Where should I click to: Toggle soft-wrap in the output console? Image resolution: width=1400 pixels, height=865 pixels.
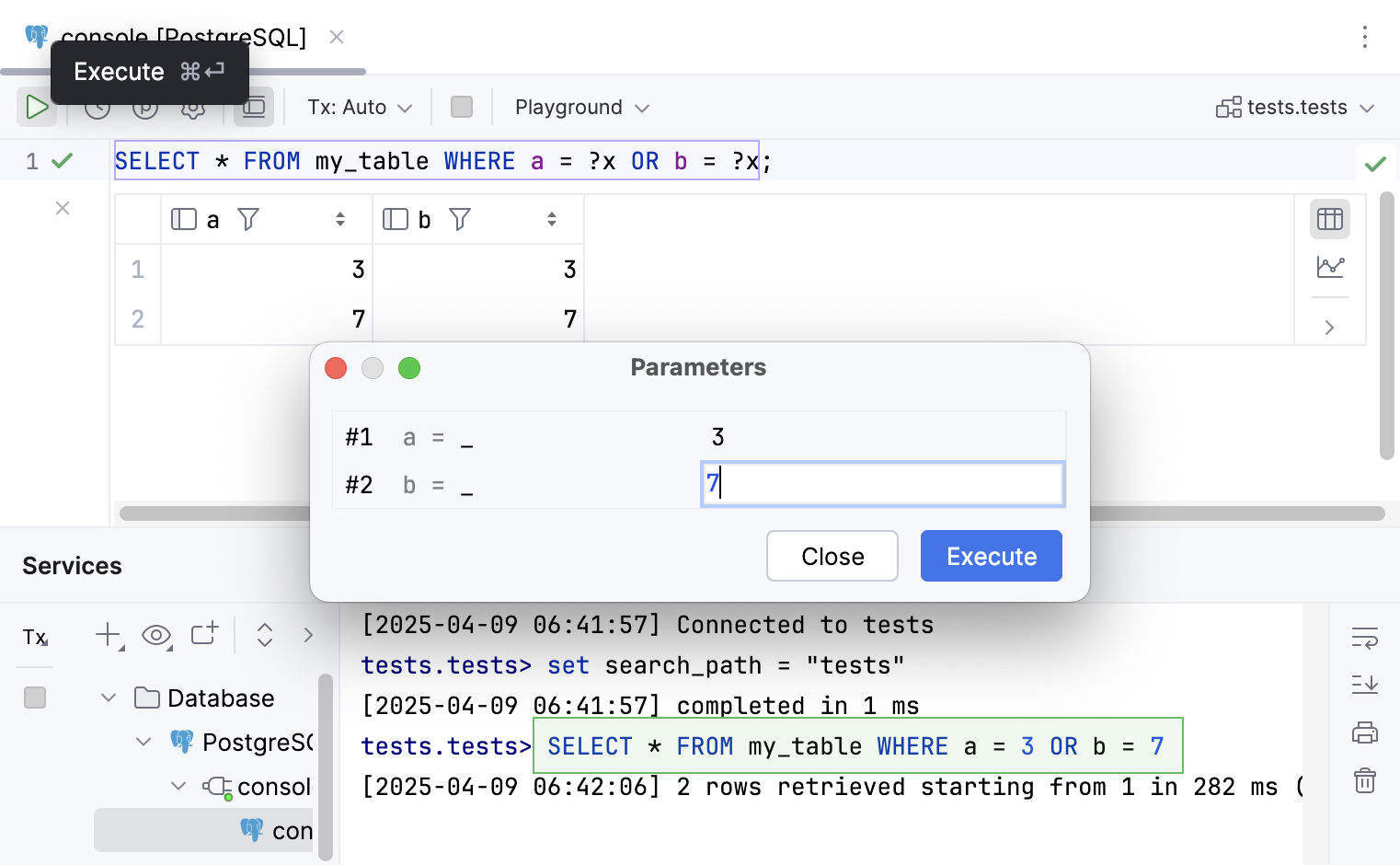coord(1364,638)
